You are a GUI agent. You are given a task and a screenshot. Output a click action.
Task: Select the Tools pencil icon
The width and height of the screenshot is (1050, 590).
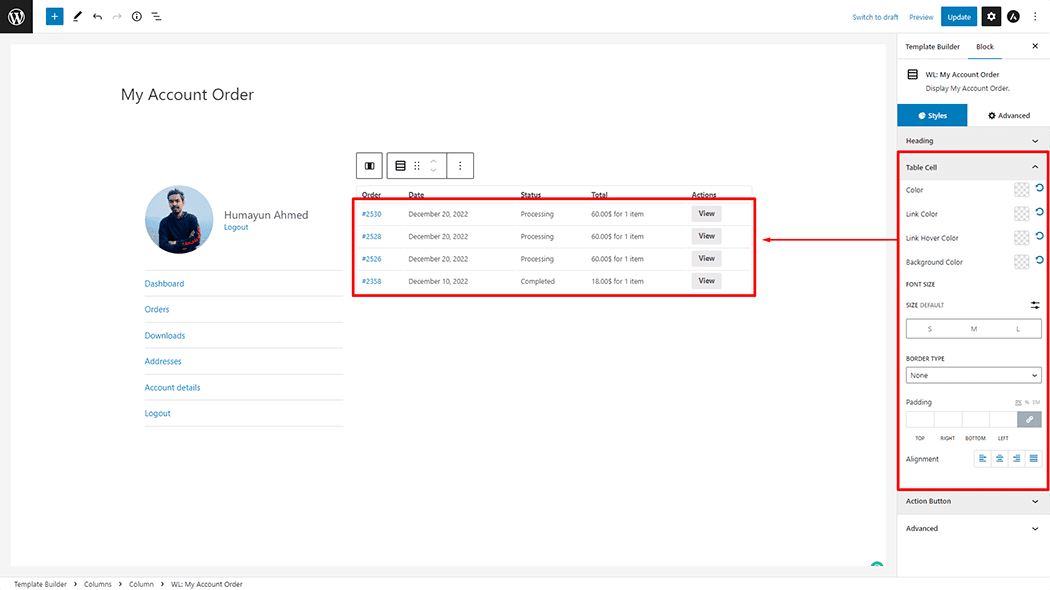point(77,16)
